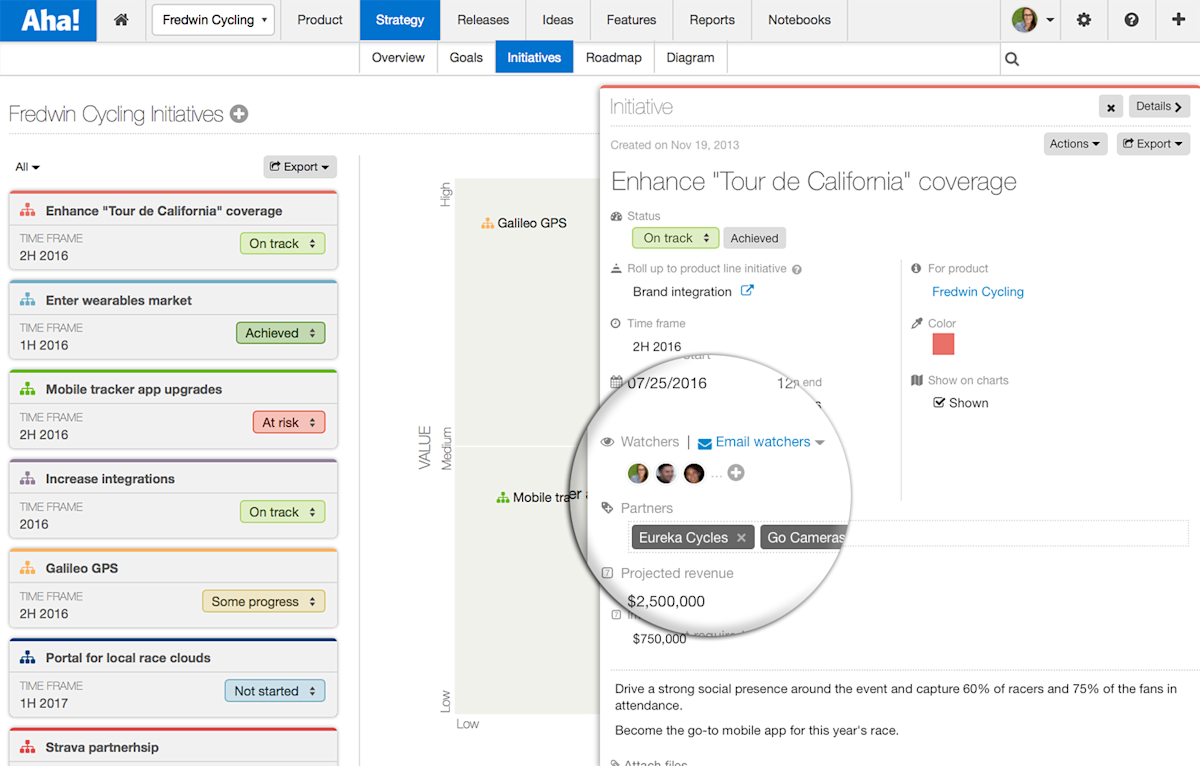
Task: Click the Portal for local race clouds icon
Action: [28, 658]
